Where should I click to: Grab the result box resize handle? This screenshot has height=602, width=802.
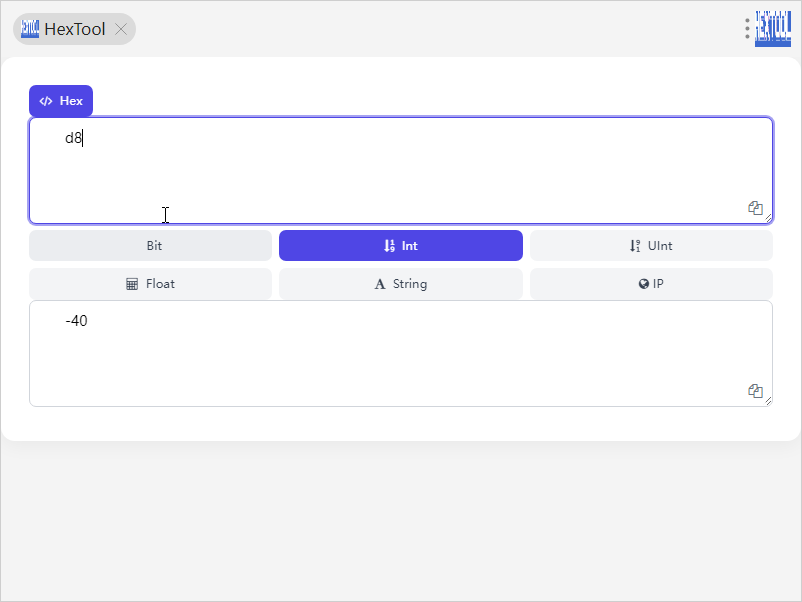768,402
